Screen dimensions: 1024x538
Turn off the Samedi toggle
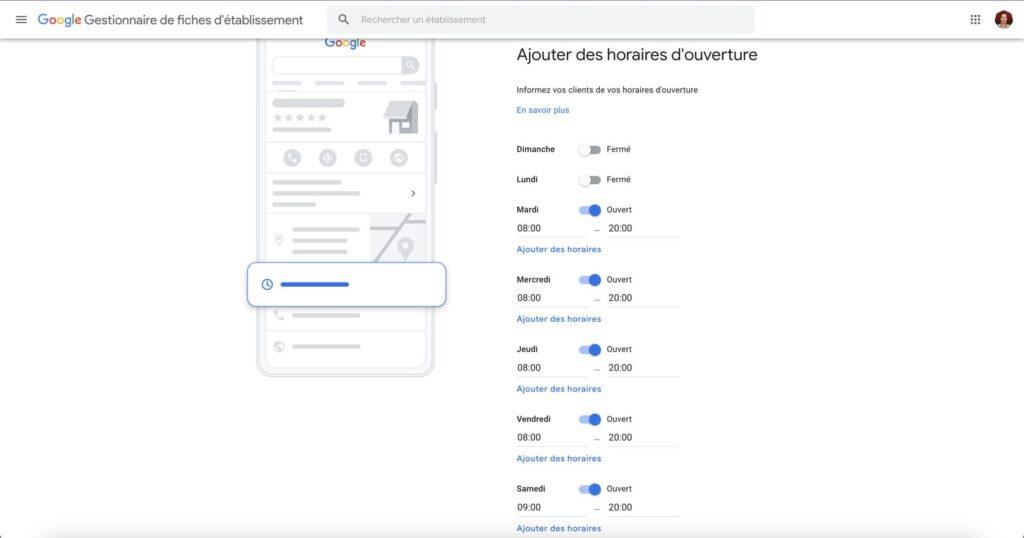pyautogui.click(x=590, y=489)
